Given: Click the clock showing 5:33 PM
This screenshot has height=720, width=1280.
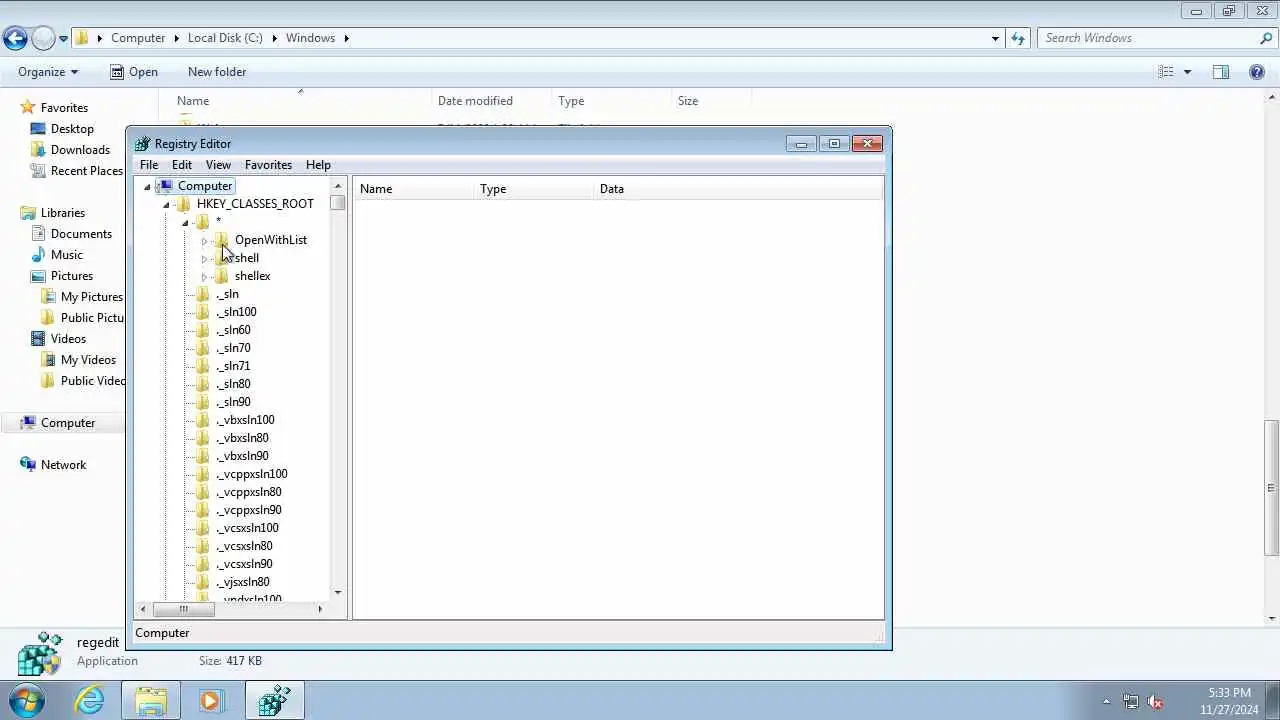Looking at the screenshot, I should [1229, 693].
